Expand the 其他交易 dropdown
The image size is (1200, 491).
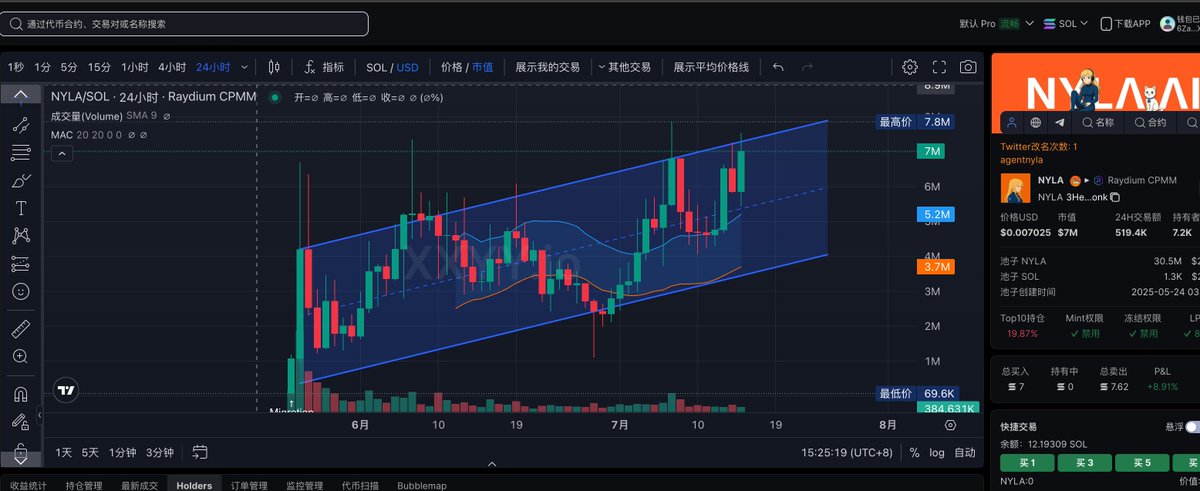[624, 67]
